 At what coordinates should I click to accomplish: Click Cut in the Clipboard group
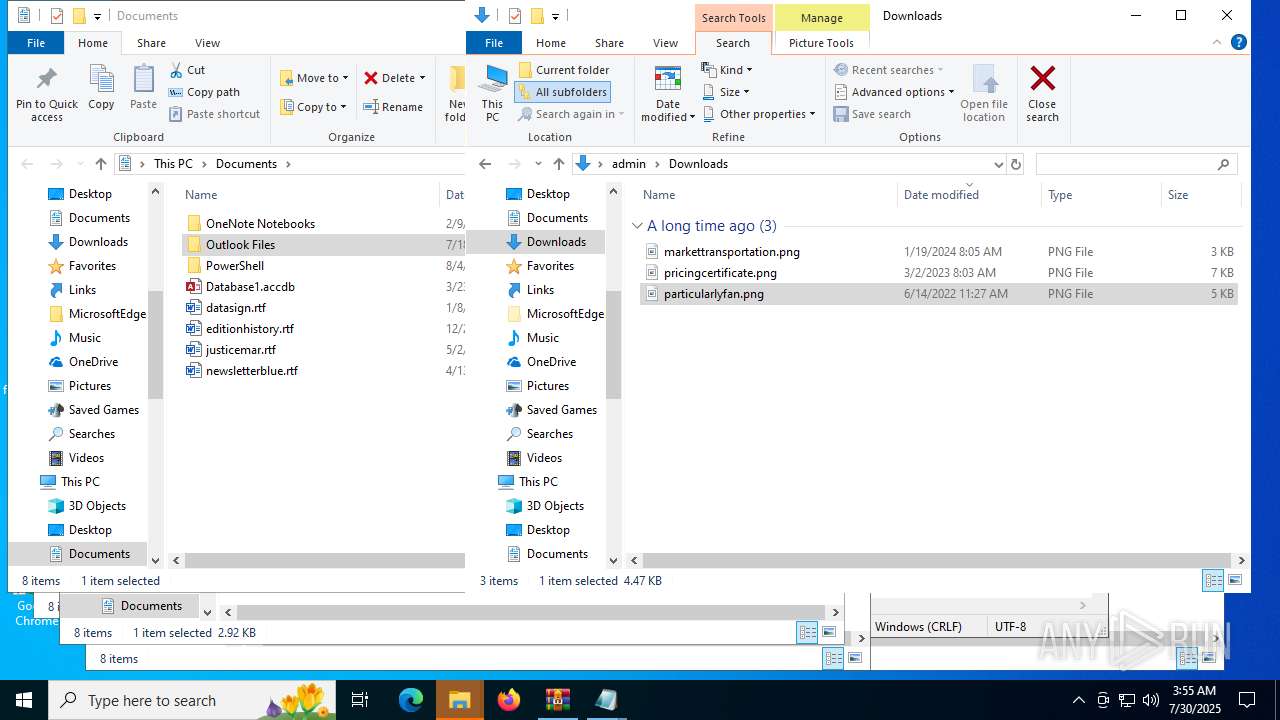coord(187,70)
